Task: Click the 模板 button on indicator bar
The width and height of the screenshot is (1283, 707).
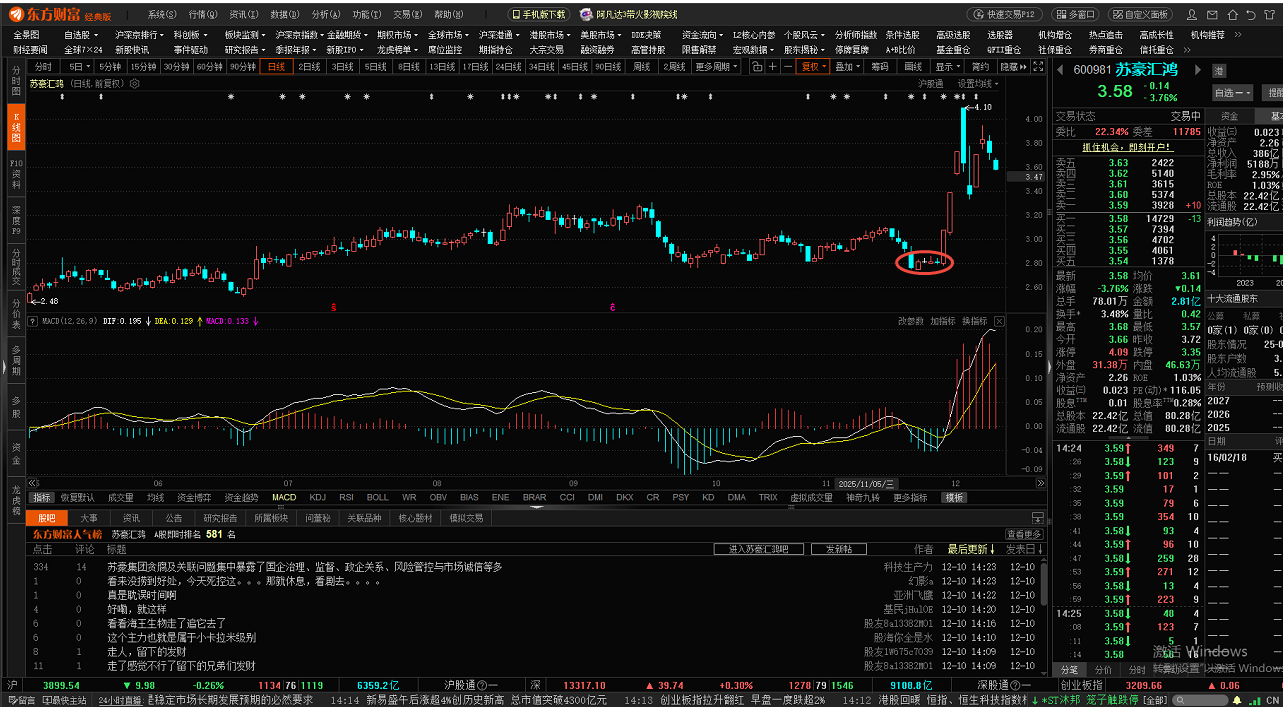Action: pyautogui.click(x=955, y=497)
